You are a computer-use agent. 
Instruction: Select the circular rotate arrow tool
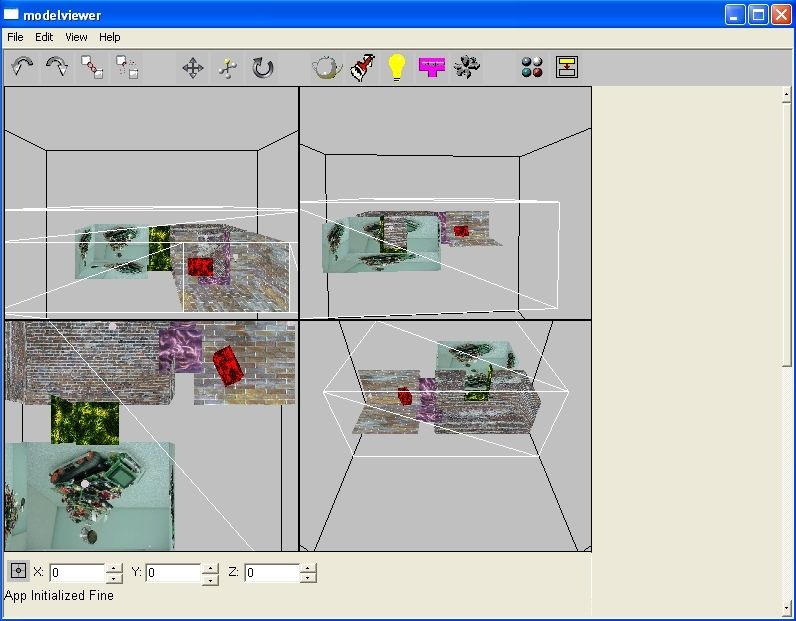(262, 68)
